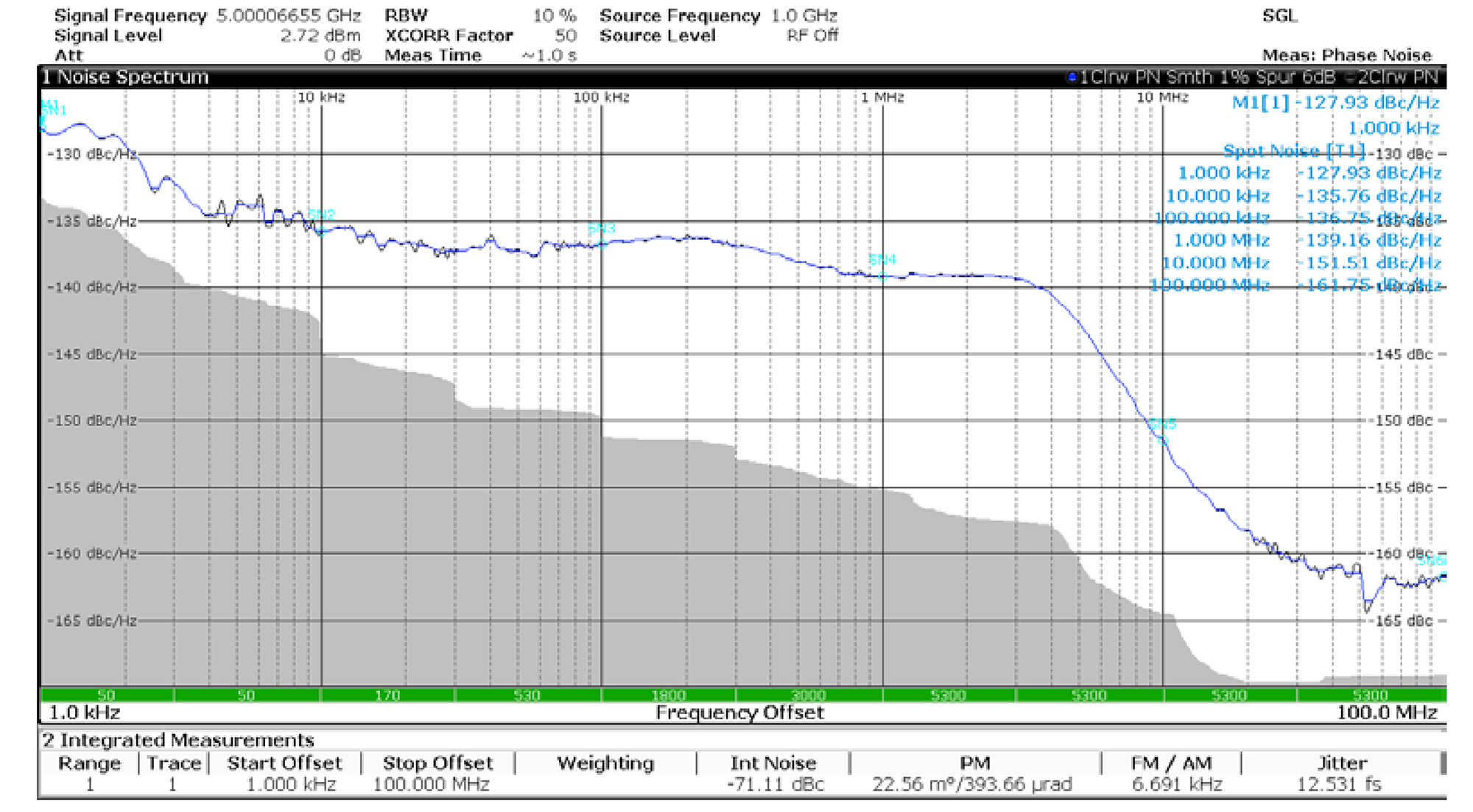Select the 2 Integrated Measurements panel header
This screenshot has width=1473, height=812.
pos(178,740)
